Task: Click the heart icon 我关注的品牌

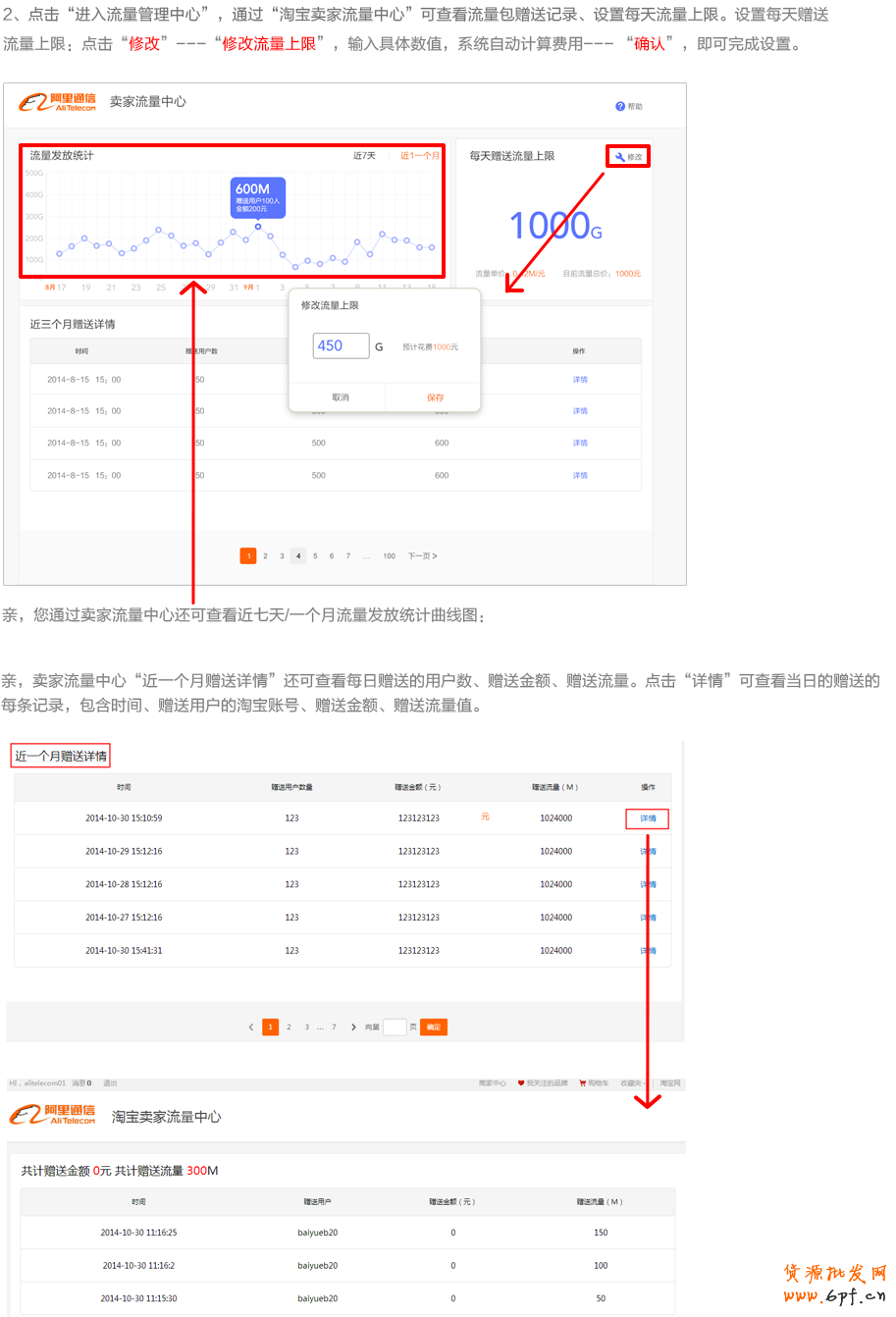Action: [x=521, y=1083]
